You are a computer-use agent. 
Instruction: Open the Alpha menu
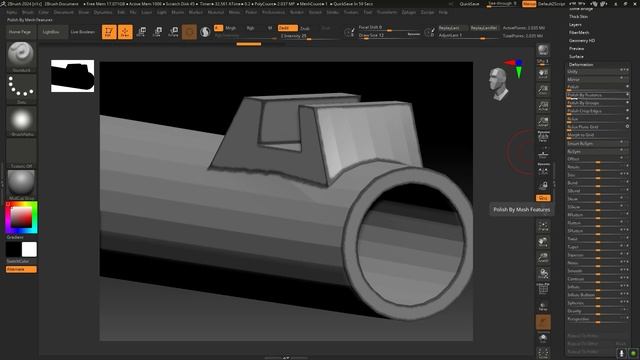point(11,12)
